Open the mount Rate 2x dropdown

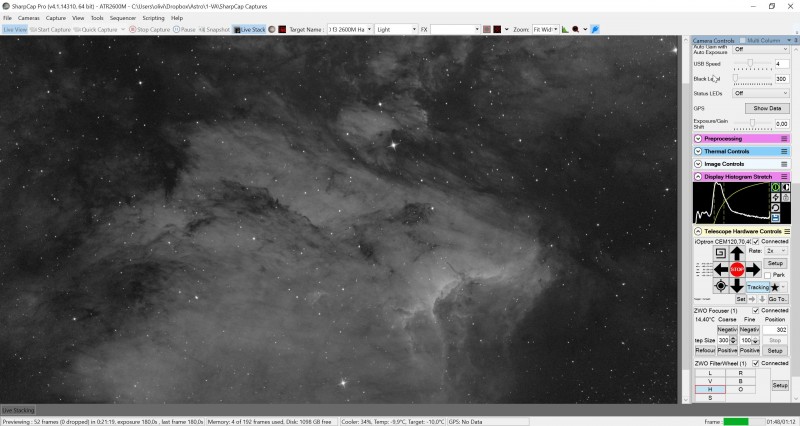pos(776,251)
